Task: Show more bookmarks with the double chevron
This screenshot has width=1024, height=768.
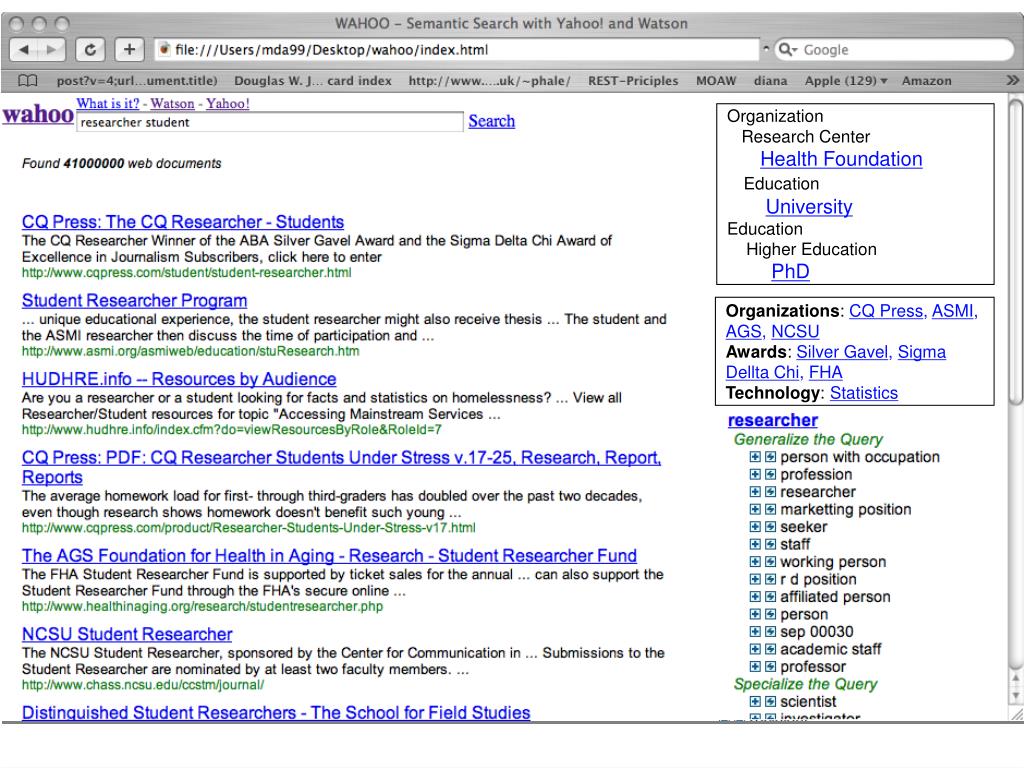Action: [x=1012, y=80]
